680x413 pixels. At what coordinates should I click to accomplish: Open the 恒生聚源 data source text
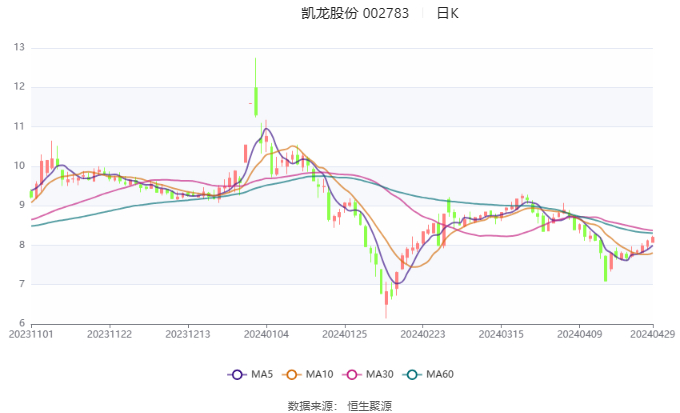pos(369,405)
